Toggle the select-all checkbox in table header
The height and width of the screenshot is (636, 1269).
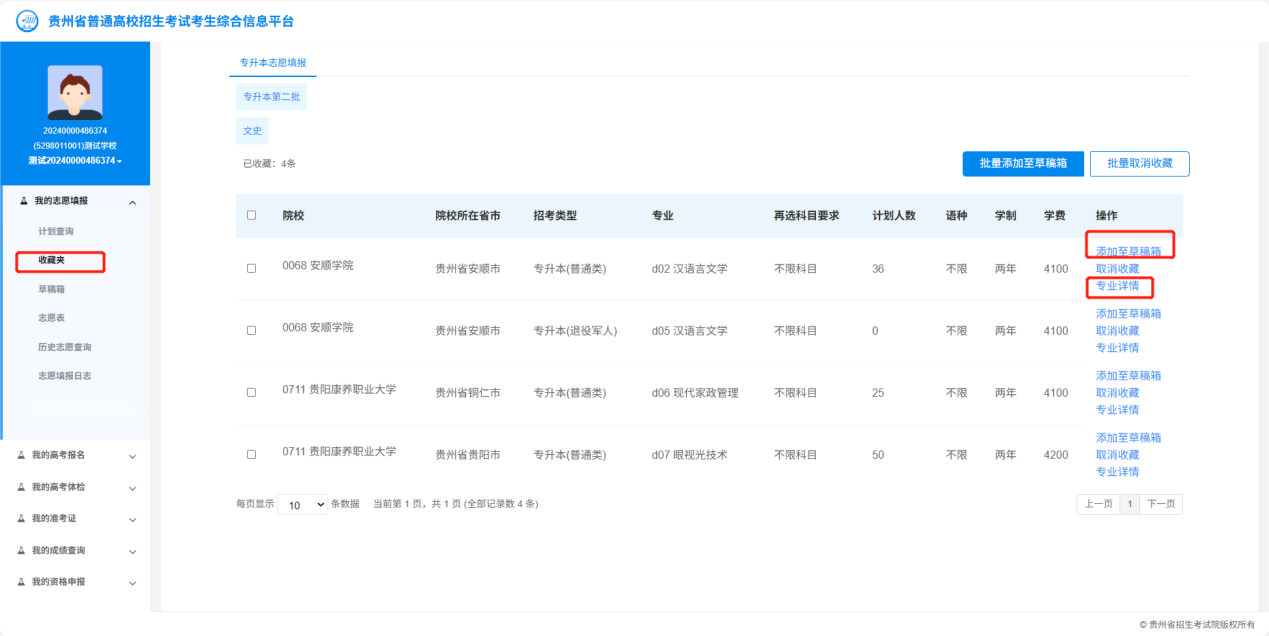[251, 215]
